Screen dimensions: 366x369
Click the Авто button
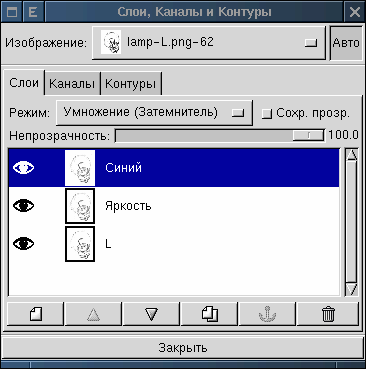coord(346,43)
